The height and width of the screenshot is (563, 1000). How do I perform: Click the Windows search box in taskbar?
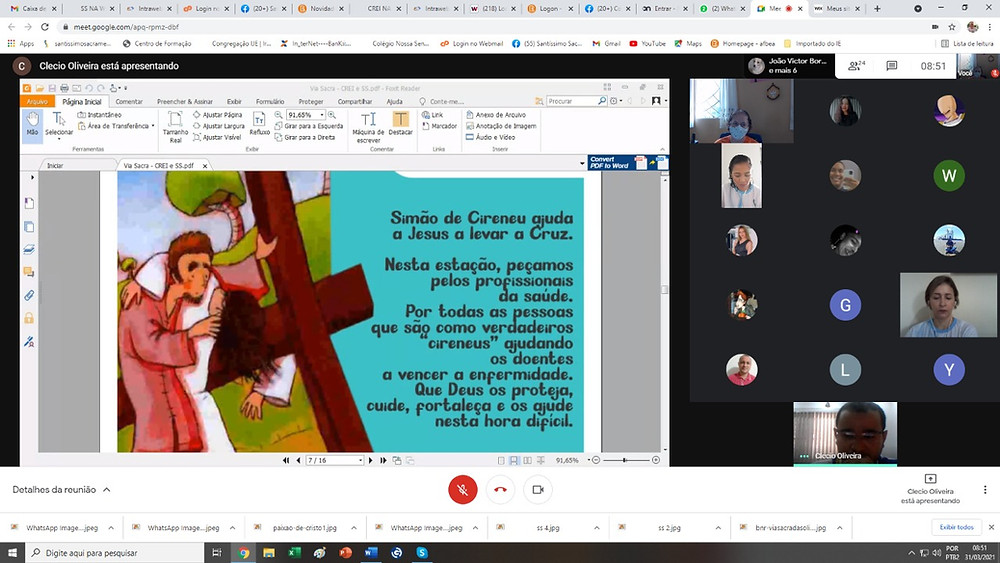[x=114, y=553]
